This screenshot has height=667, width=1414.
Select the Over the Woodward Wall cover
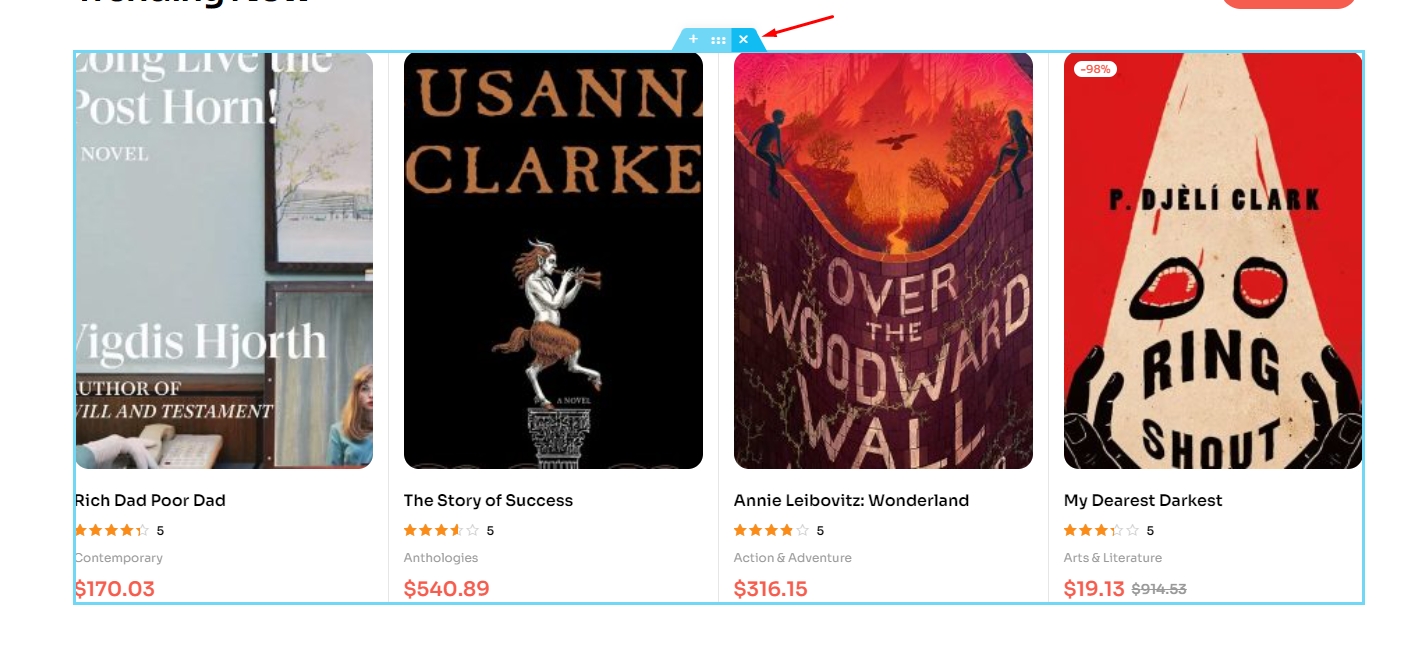point(883,260)
